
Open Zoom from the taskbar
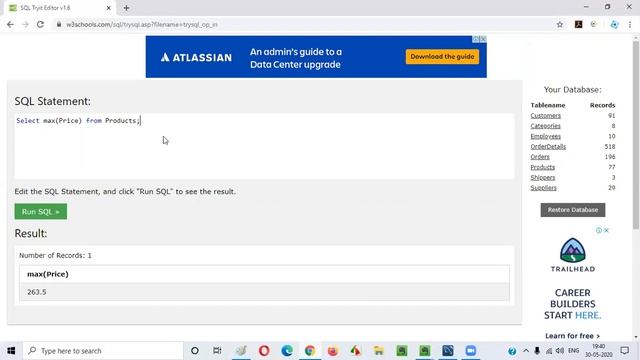[471, 351]
